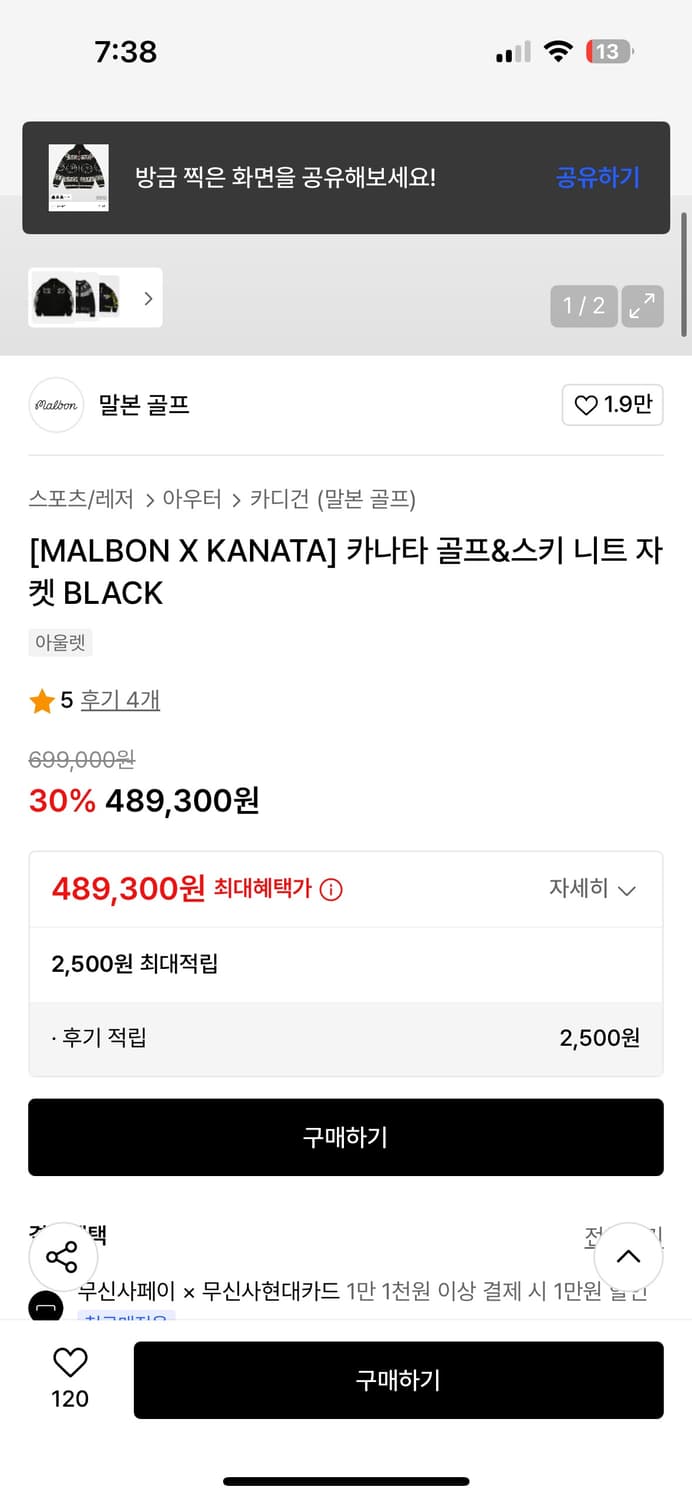This screenshot has height=1500, width=692.
Task: Tap the fullscreen expand image icon
Action: (642, 305)
